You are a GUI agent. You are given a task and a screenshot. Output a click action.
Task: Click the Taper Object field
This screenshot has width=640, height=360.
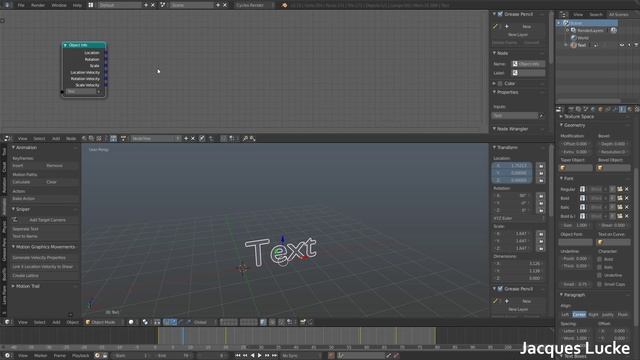click(576, 168)
